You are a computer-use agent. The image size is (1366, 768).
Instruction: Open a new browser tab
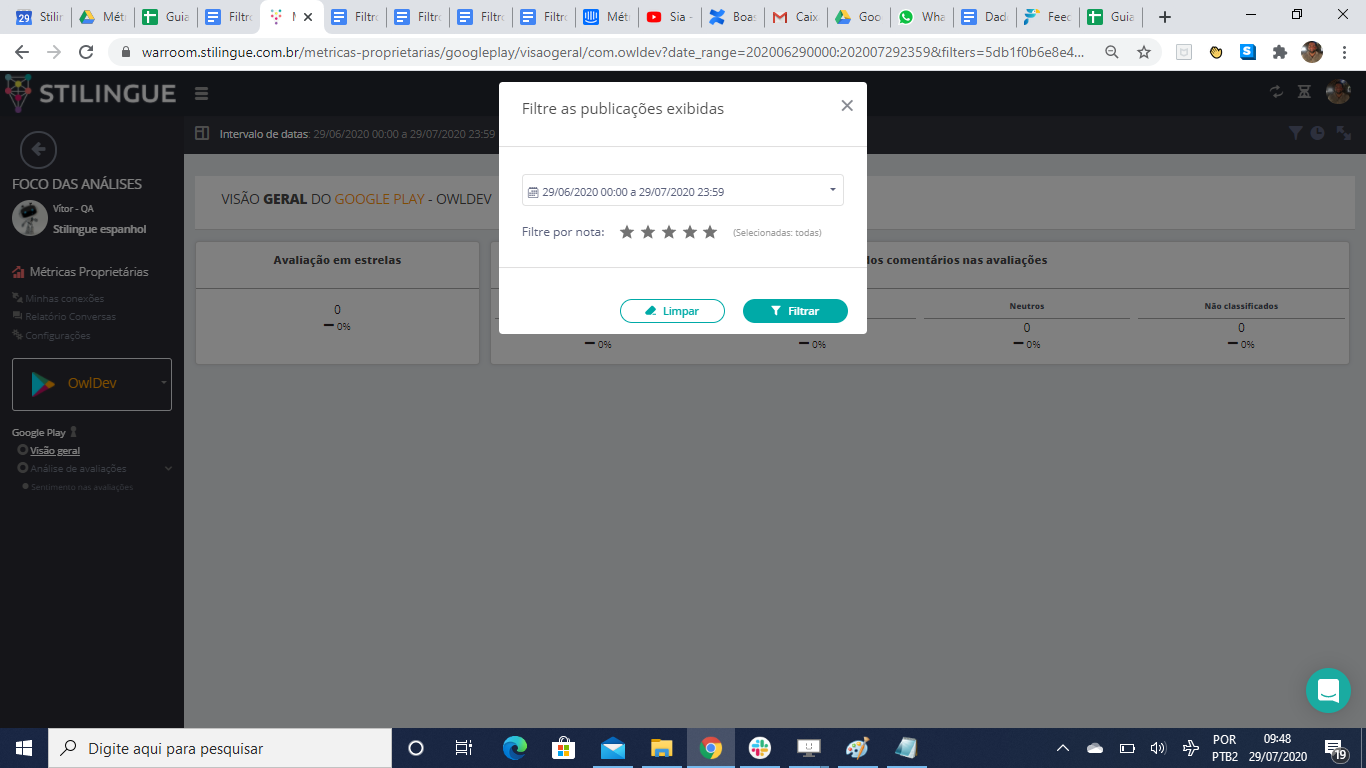coord(1164,17)
